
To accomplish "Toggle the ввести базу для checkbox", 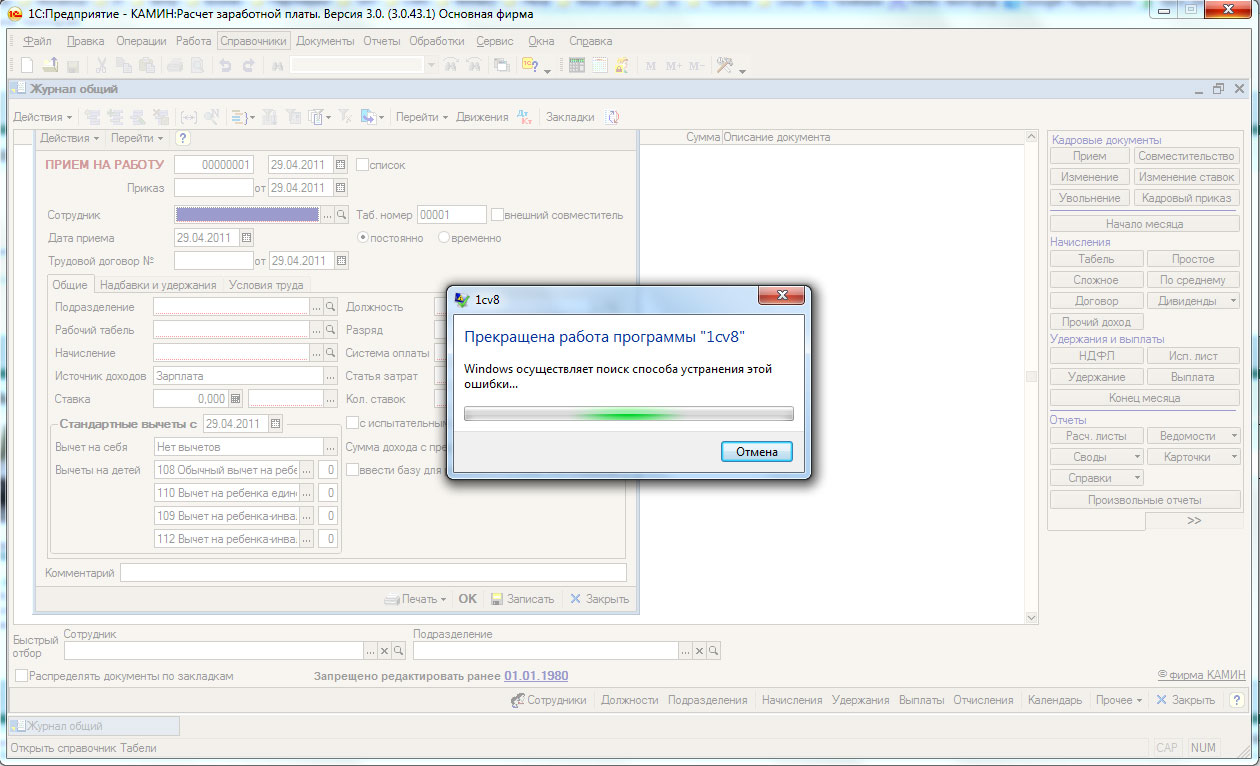I will pos(353,469).
